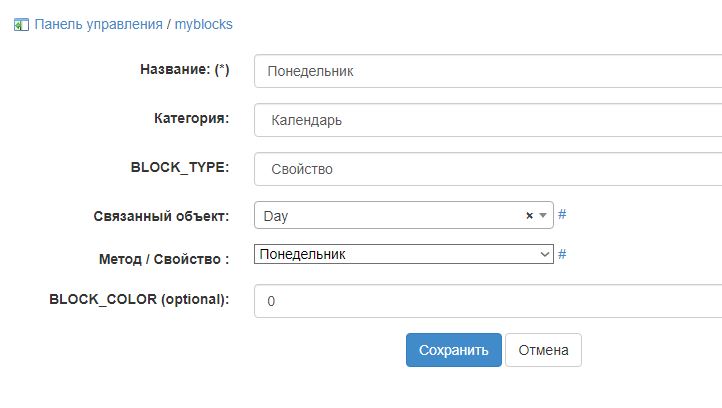Click the Категория: label
Viewport: 722px width, 408px height.
[192, 118]
